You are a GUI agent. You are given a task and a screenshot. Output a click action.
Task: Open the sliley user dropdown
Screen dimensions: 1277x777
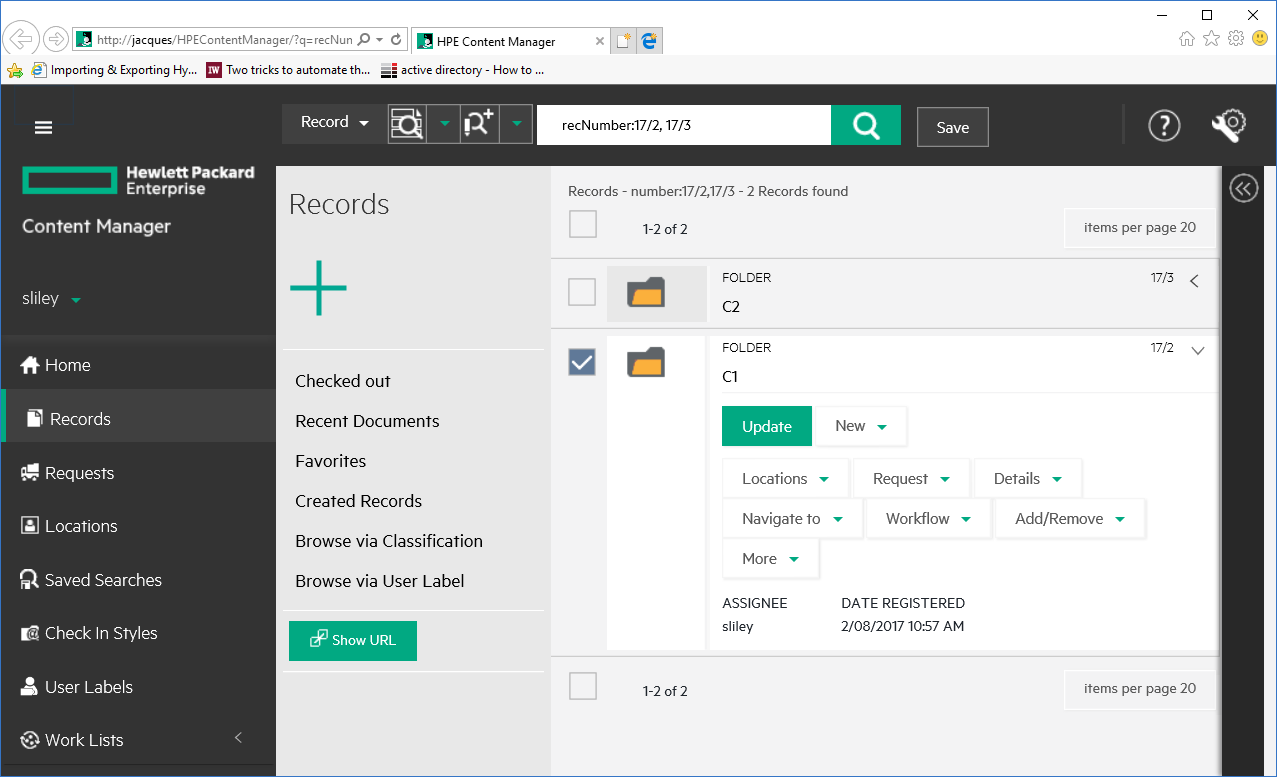pyautogui.click(x=52, y=299)
